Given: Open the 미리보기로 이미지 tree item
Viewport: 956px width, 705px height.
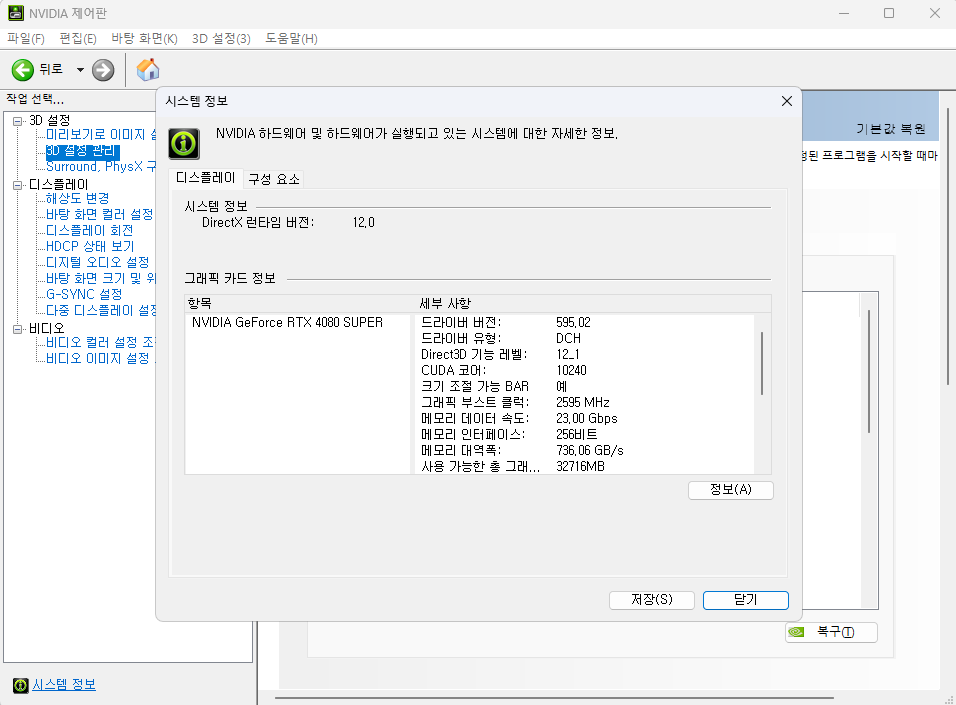Looking at the screenshot, I should click(101, 135).
